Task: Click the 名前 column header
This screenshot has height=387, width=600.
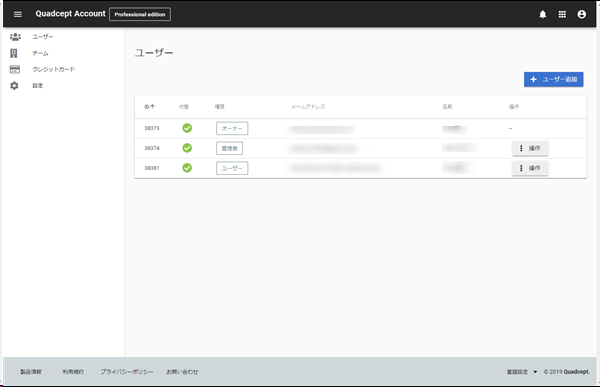Action: (447, 106)
